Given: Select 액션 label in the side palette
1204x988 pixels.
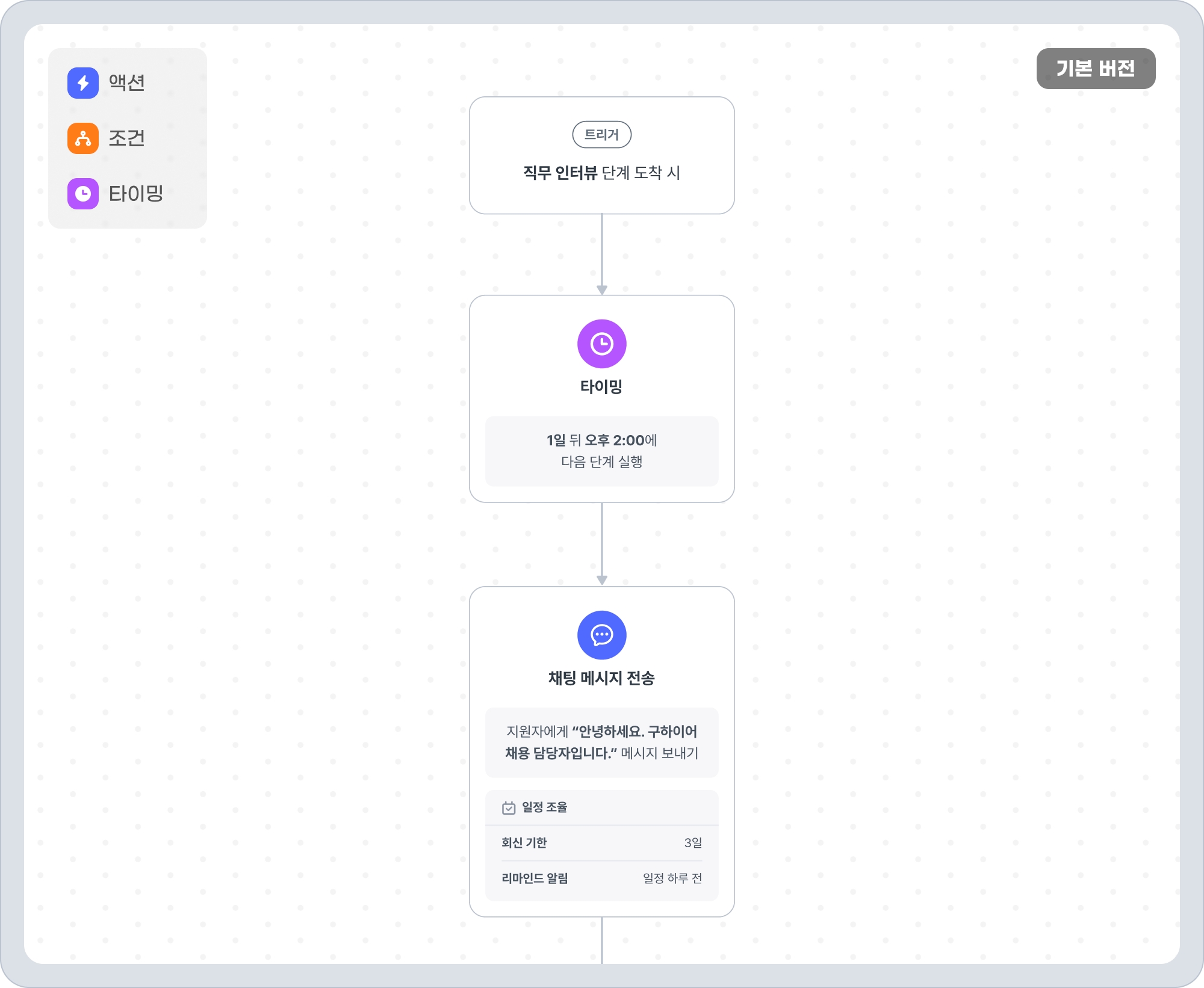Looking at the screenshot, I should 126,83.
